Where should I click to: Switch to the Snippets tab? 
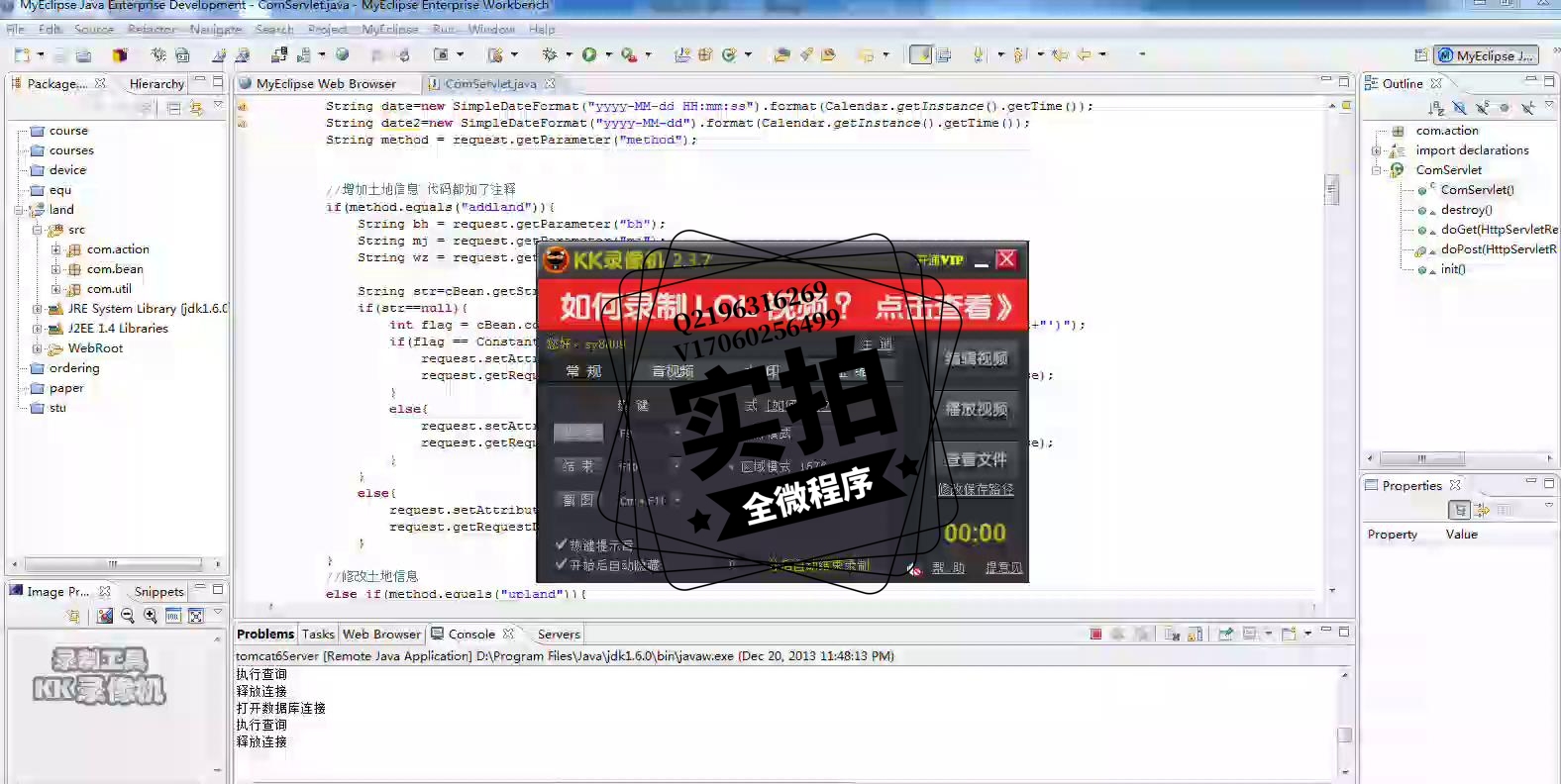tap(158, 592)
